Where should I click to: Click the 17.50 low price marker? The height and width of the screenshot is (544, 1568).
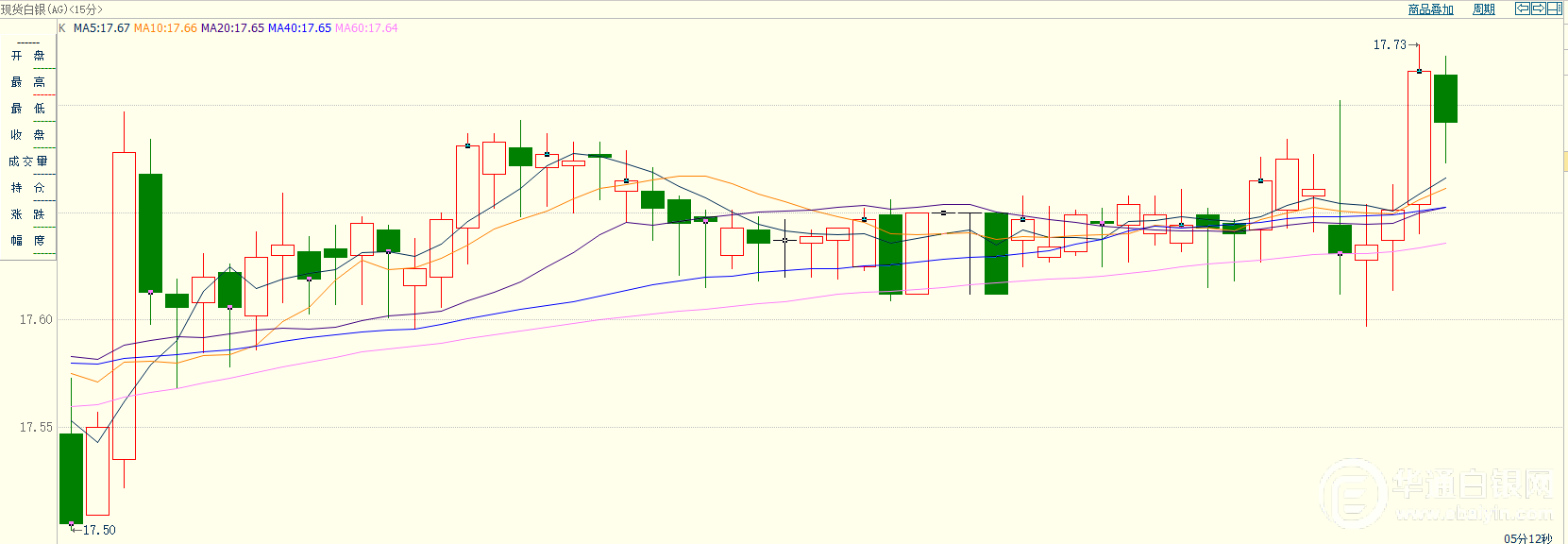coord(99,530)
